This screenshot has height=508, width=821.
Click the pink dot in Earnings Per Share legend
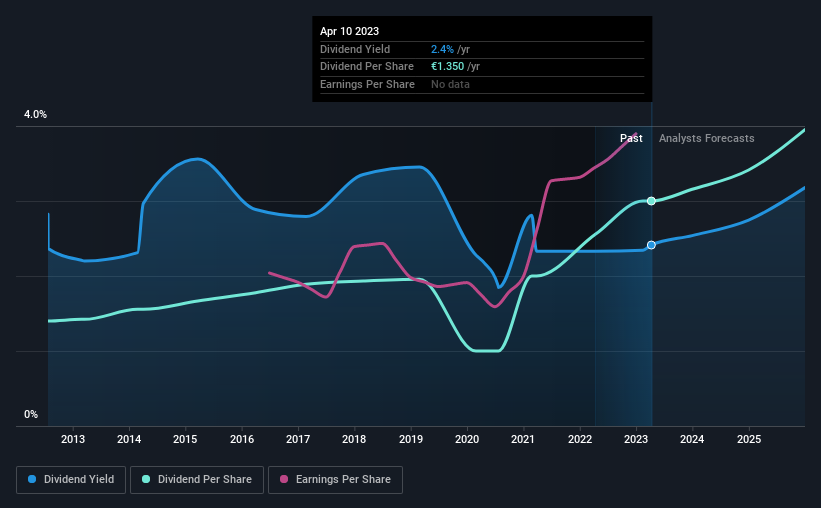284,479
